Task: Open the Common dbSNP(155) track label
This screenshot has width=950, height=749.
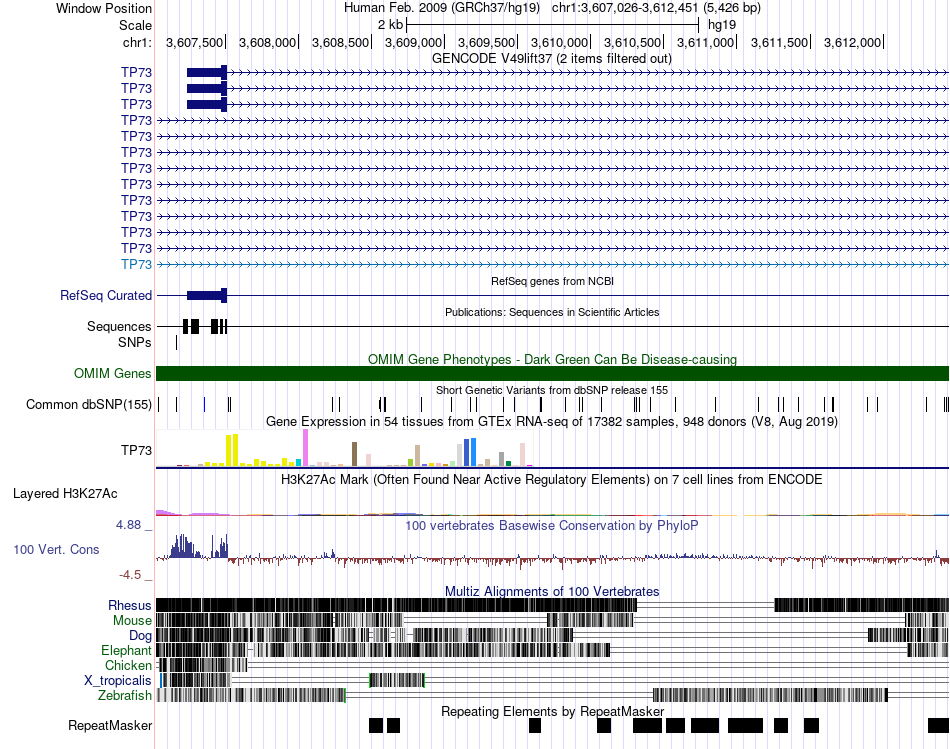Action: pyautogui.click(x=88, y=404)
